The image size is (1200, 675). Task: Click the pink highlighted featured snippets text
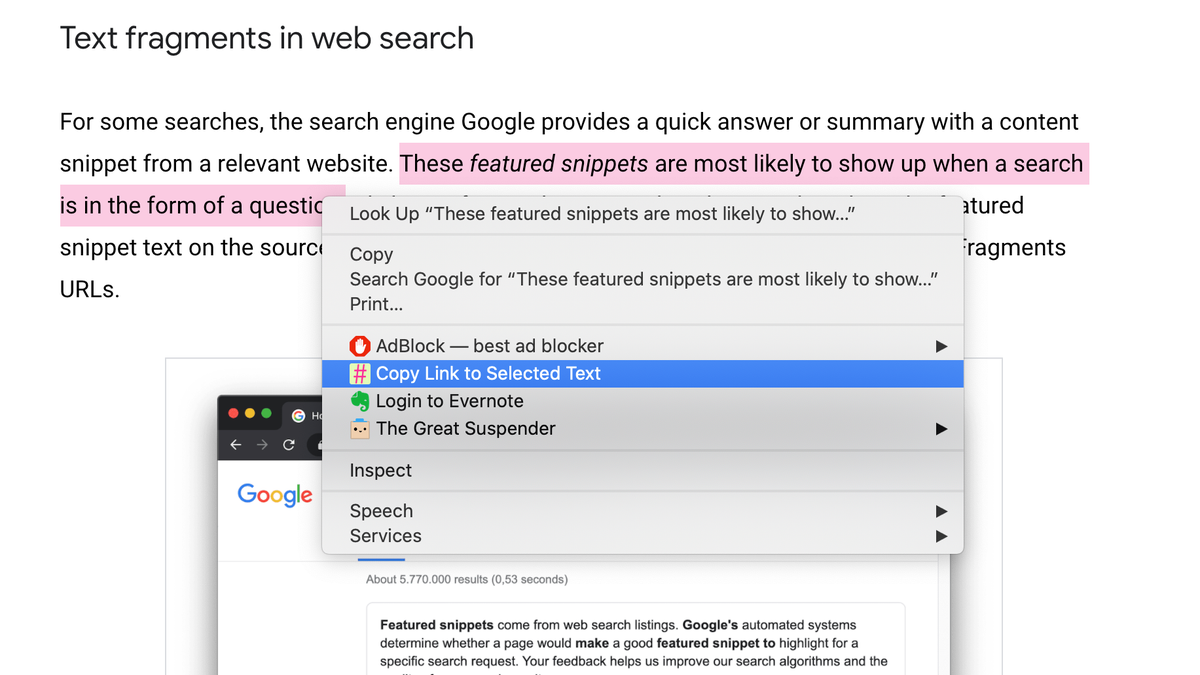pyautogui.click(x=558, y=164)
